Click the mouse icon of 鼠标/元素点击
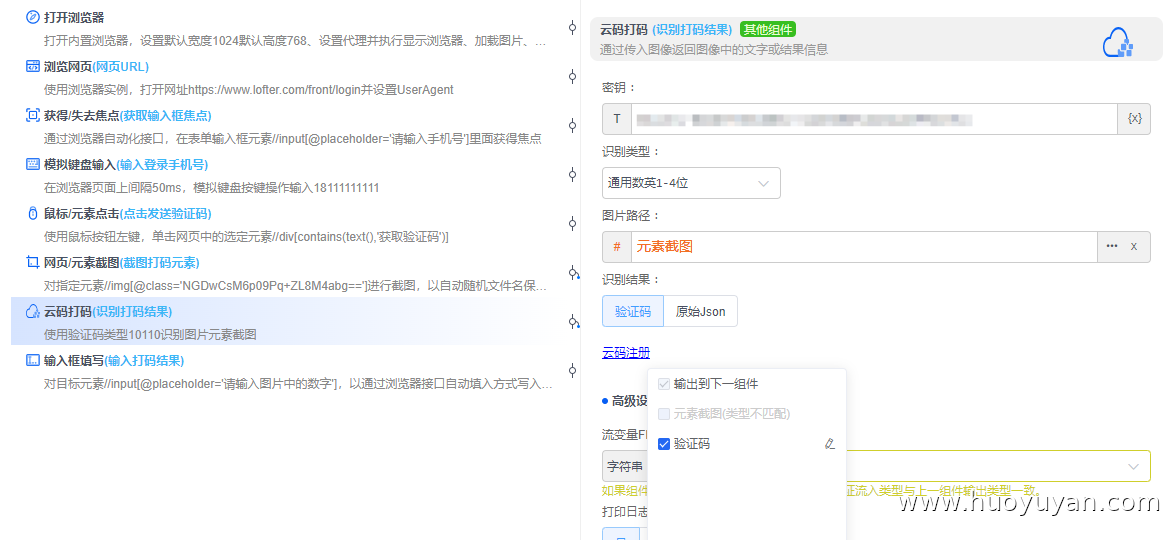The width and height of the screenshot is (1170, 540). pyautogui.click(x=32, y=213)
